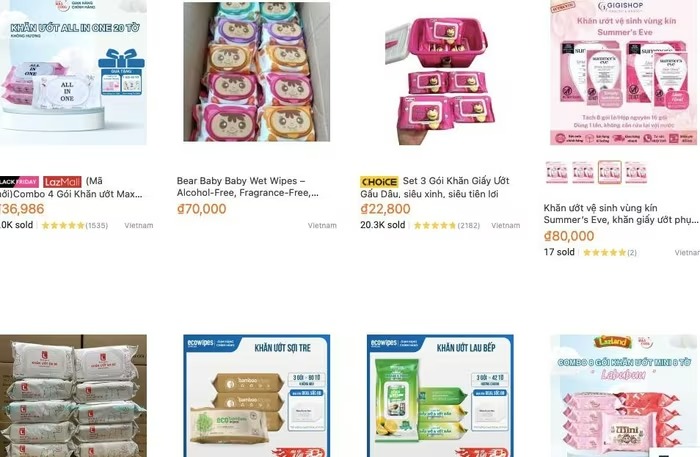Open Khăn ướt vệ sinh Summer's Eve title
Viewport: 700px width, 457px height.
(621, 214)
